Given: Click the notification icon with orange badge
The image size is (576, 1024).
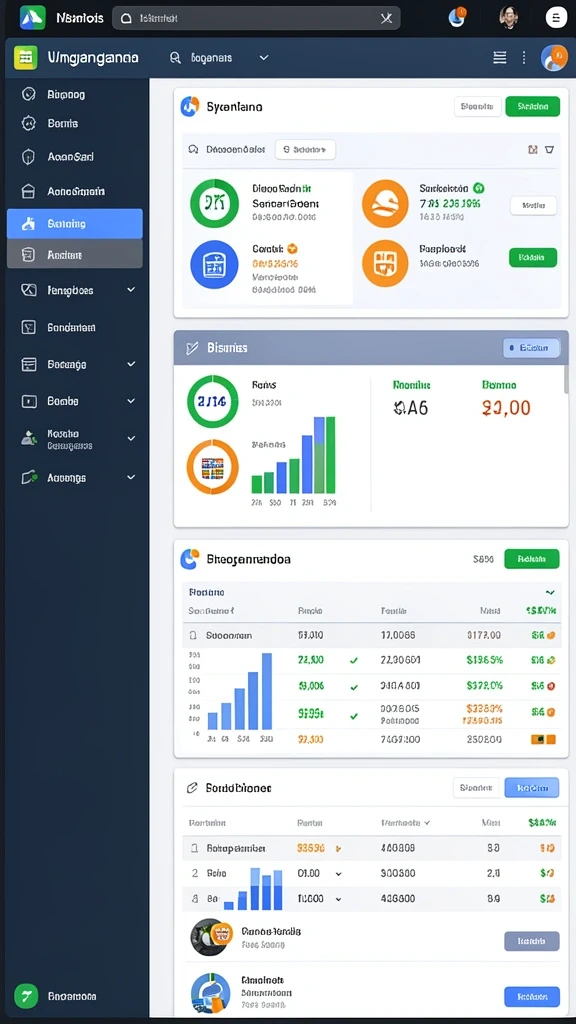Looking at the screenshot, I should 458,17.
